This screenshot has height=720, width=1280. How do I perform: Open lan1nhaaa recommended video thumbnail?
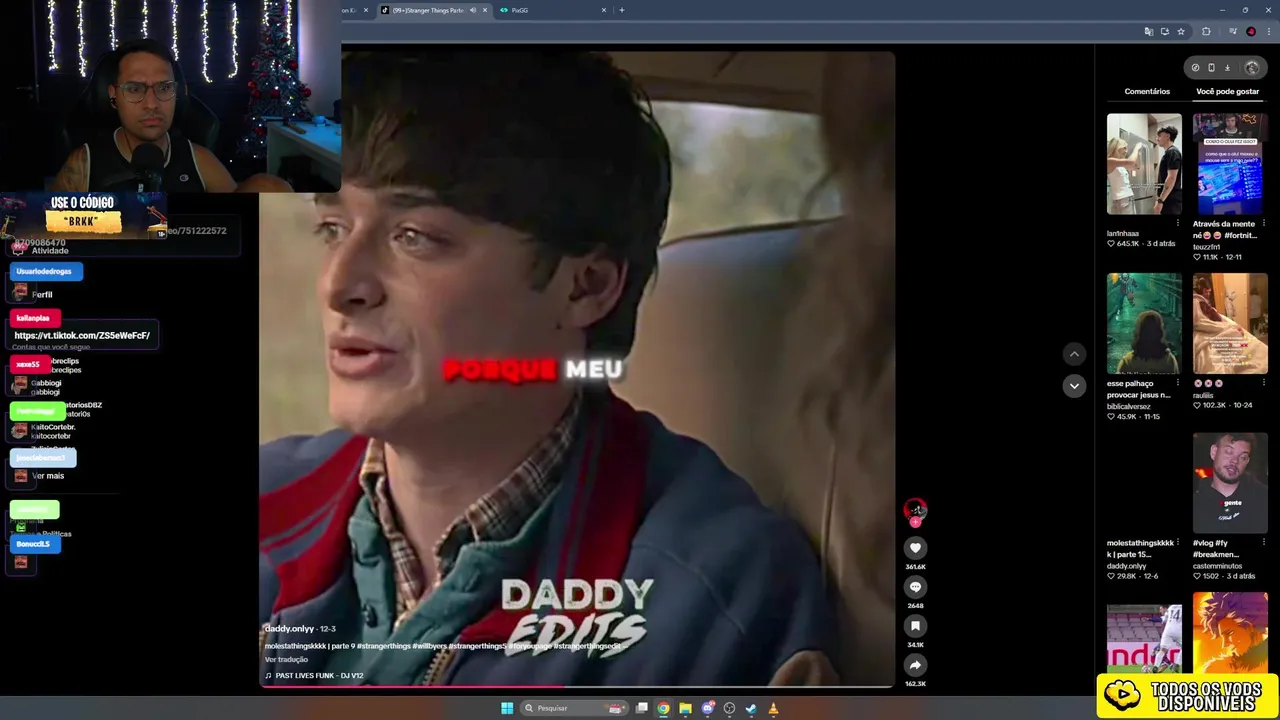coord(1144,164)
